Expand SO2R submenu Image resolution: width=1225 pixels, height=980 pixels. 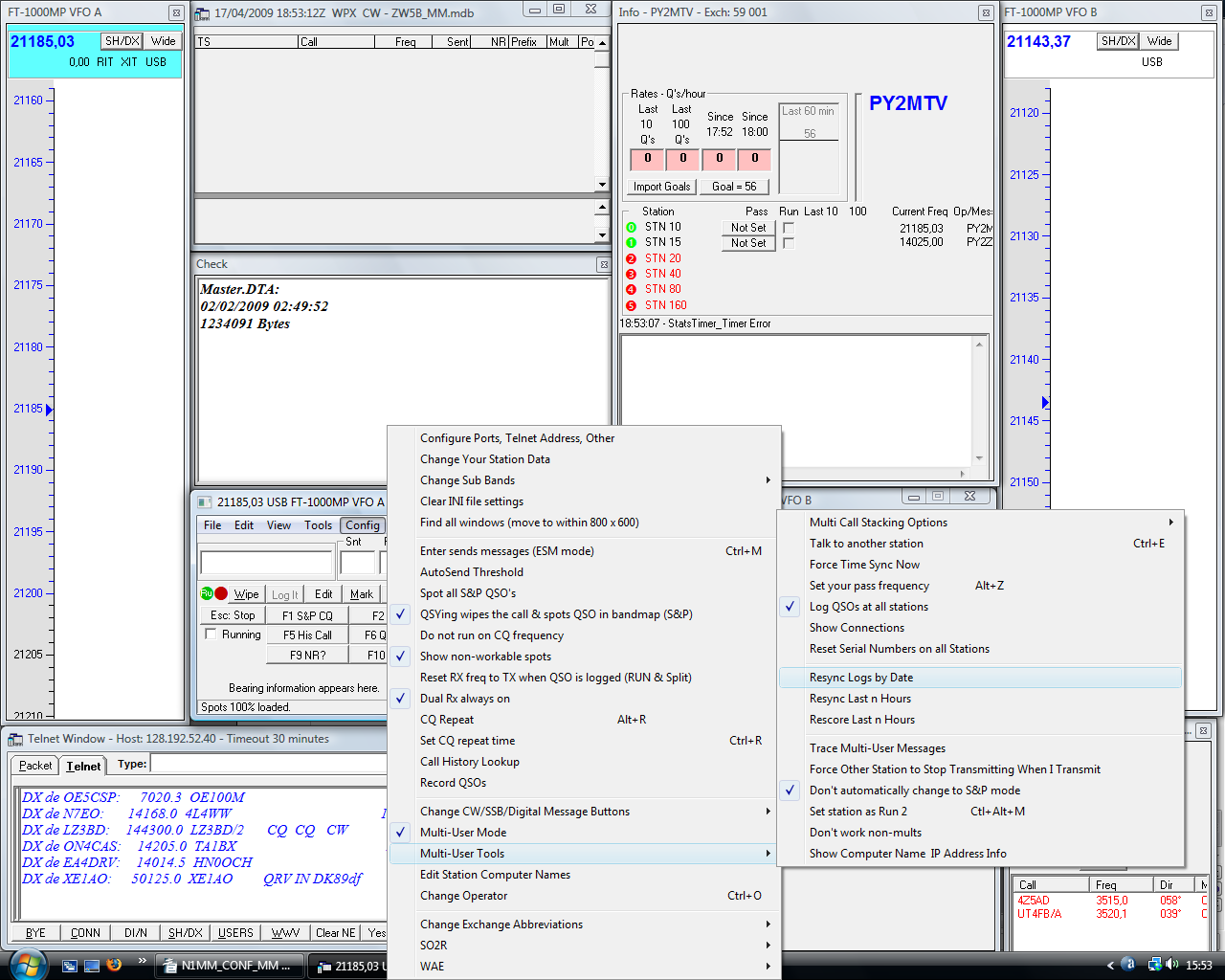(585, 946)
